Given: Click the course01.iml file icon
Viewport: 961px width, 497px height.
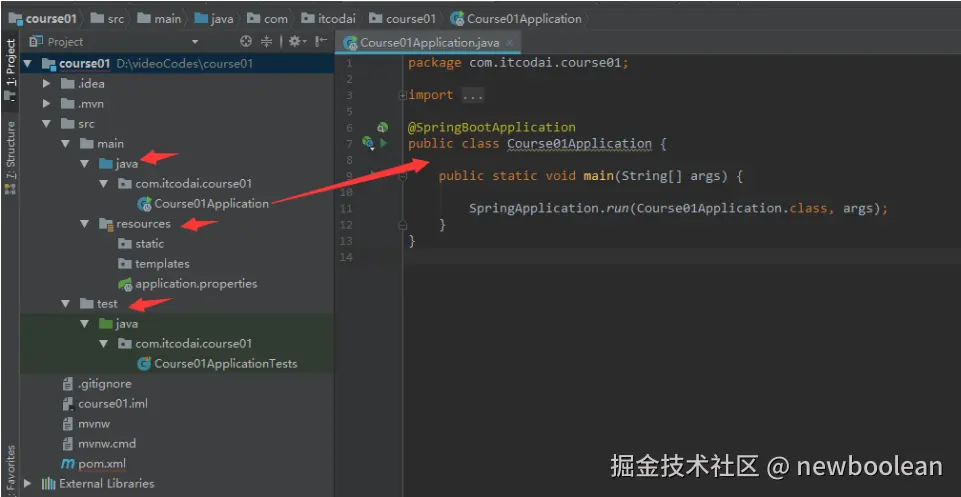Looking at the screenshot, I should pos(67,404).
